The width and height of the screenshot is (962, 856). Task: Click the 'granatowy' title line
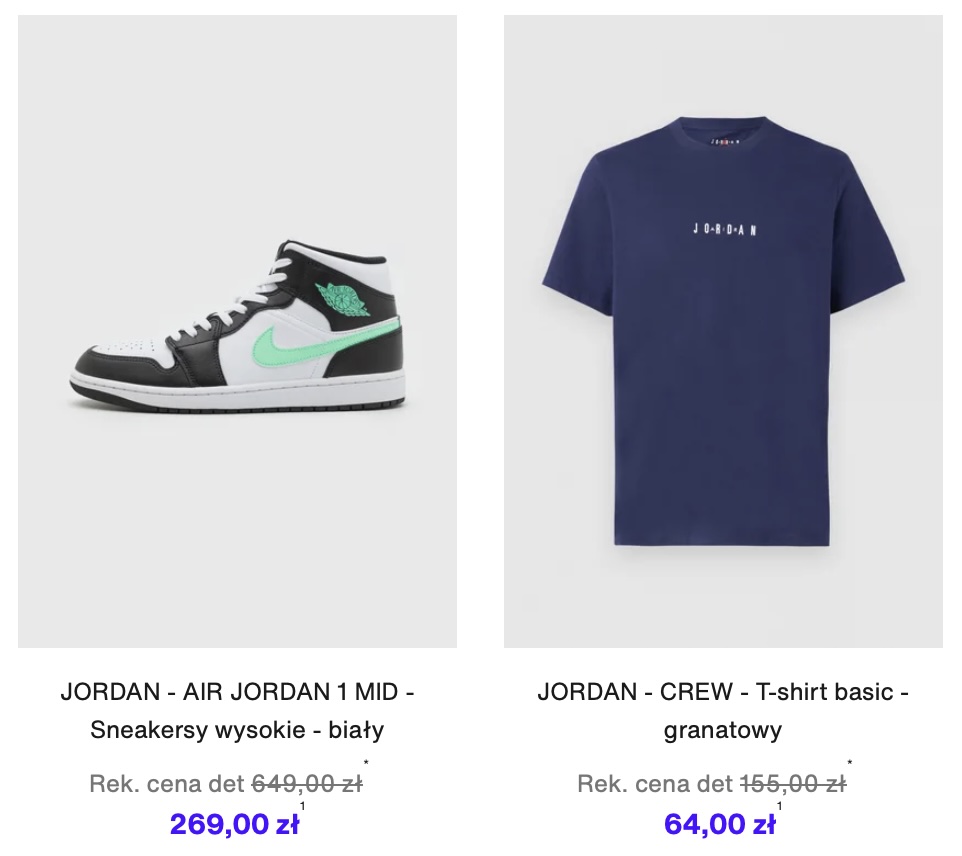click(x=723, y=731)
